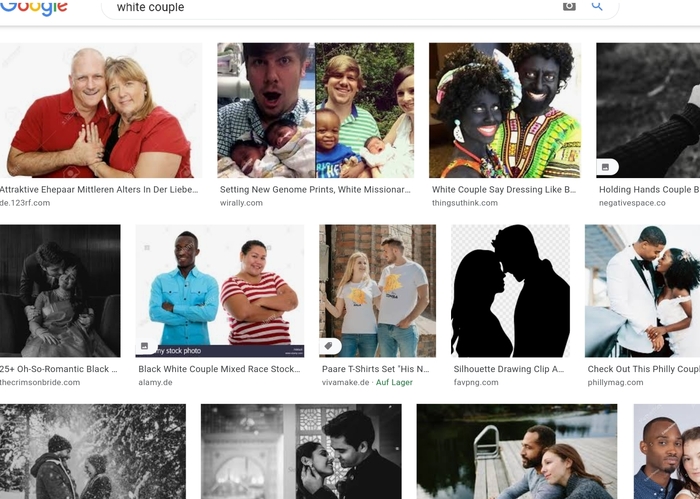Open the Setting New Genome Prints thumbnail

(315, 110)
